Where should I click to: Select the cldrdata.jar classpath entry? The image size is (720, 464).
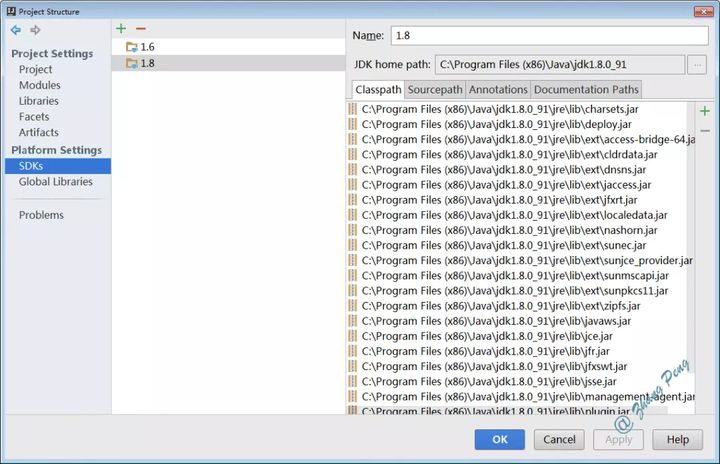pos(509,155)
